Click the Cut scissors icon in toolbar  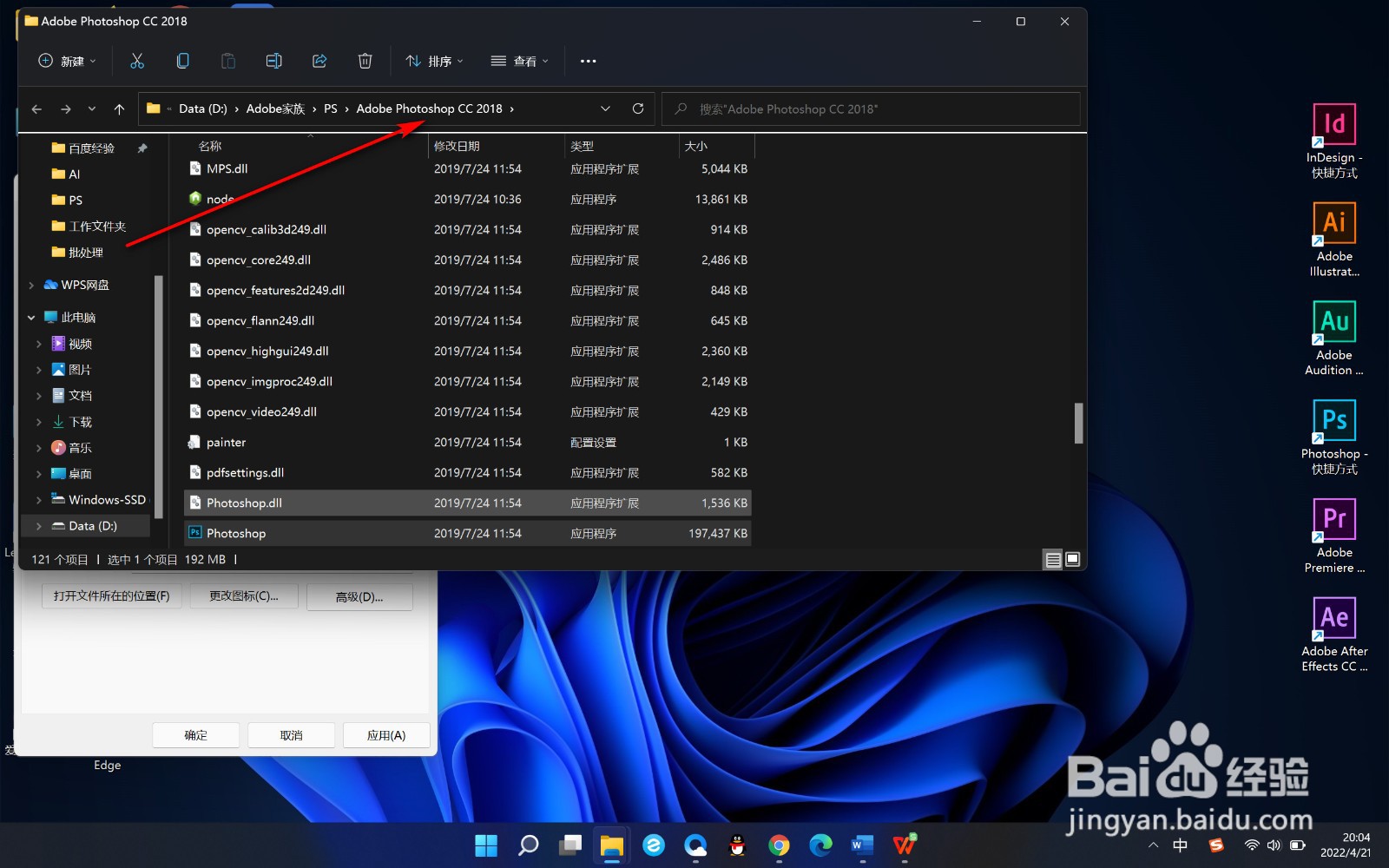137,61
